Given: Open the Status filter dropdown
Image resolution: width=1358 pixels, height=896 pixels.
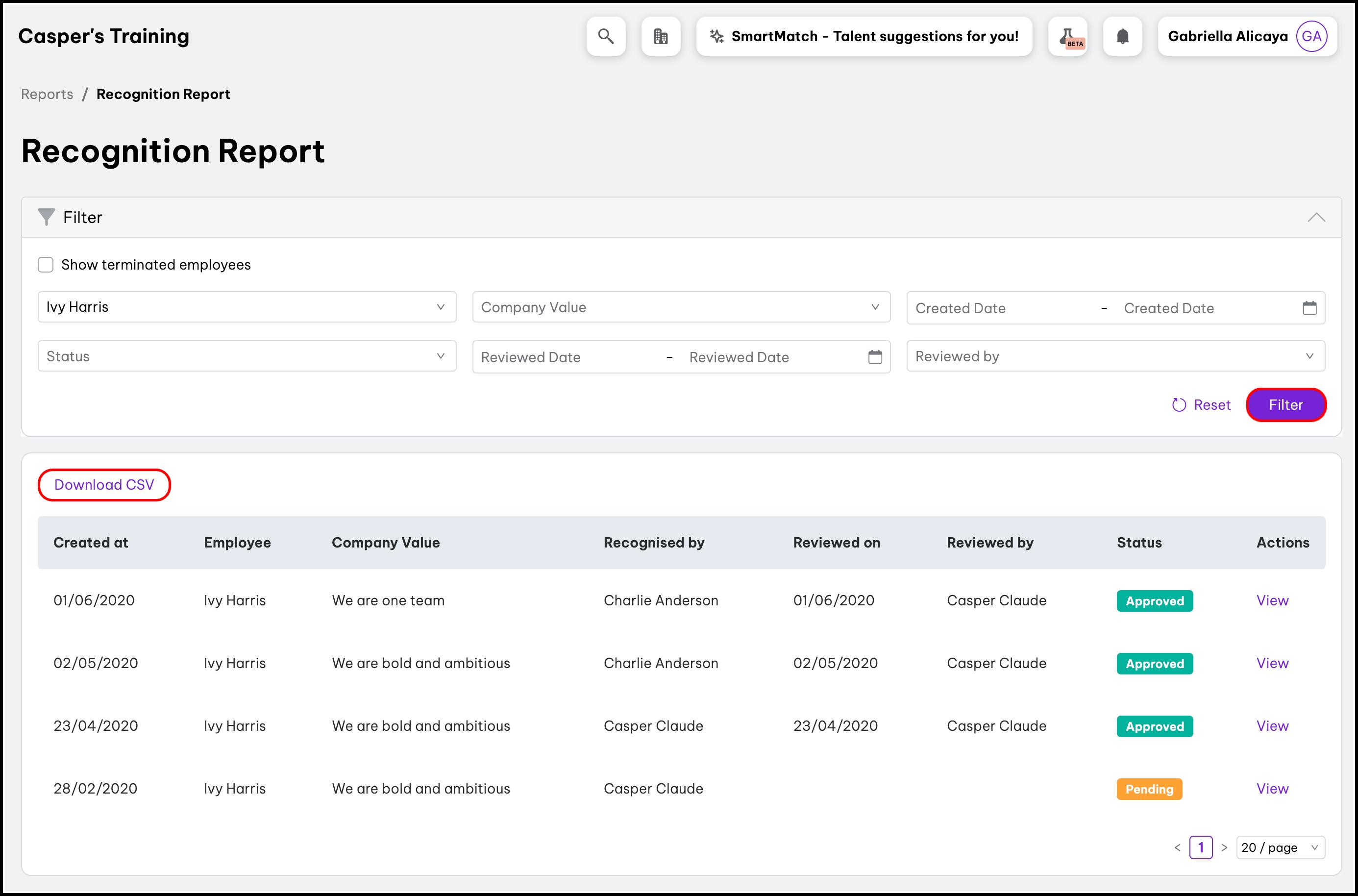Looking at the screenshot, I should coord(247,356).
